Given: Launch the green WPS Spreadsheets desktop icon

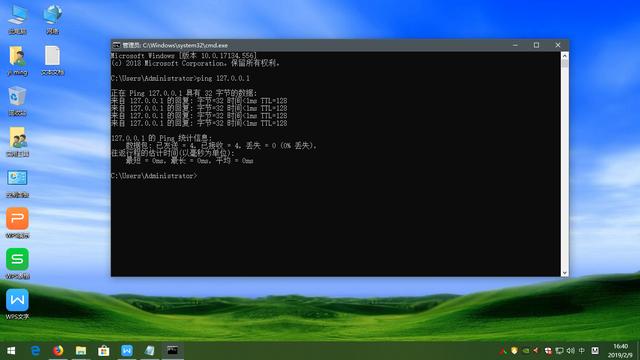Looking at the screenshot, I should pyautogui.click(x=18, y=264).
